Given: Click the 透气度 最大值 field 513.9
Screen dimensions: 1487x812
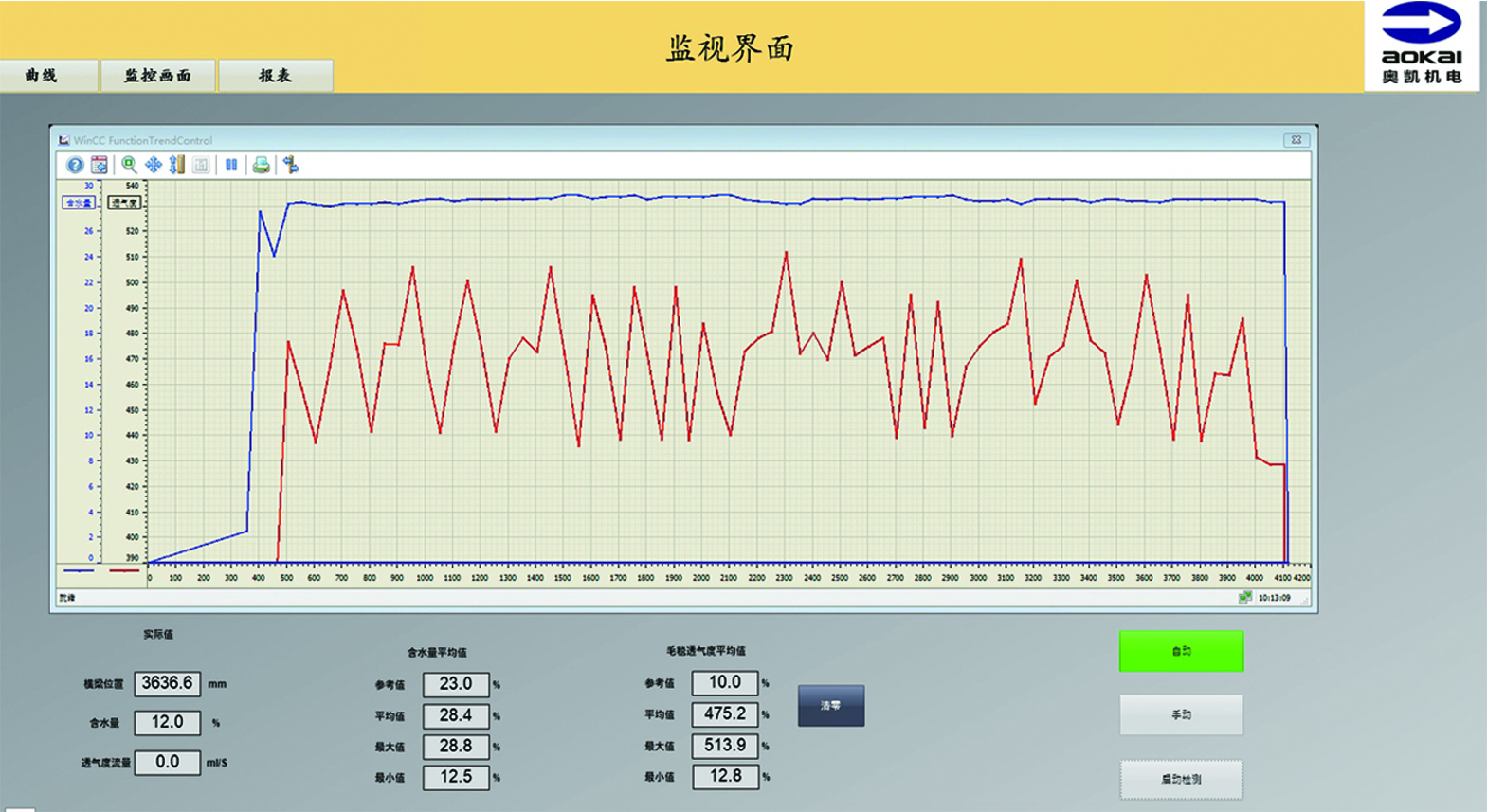Looking at the screenshot, I should [725, 745].
